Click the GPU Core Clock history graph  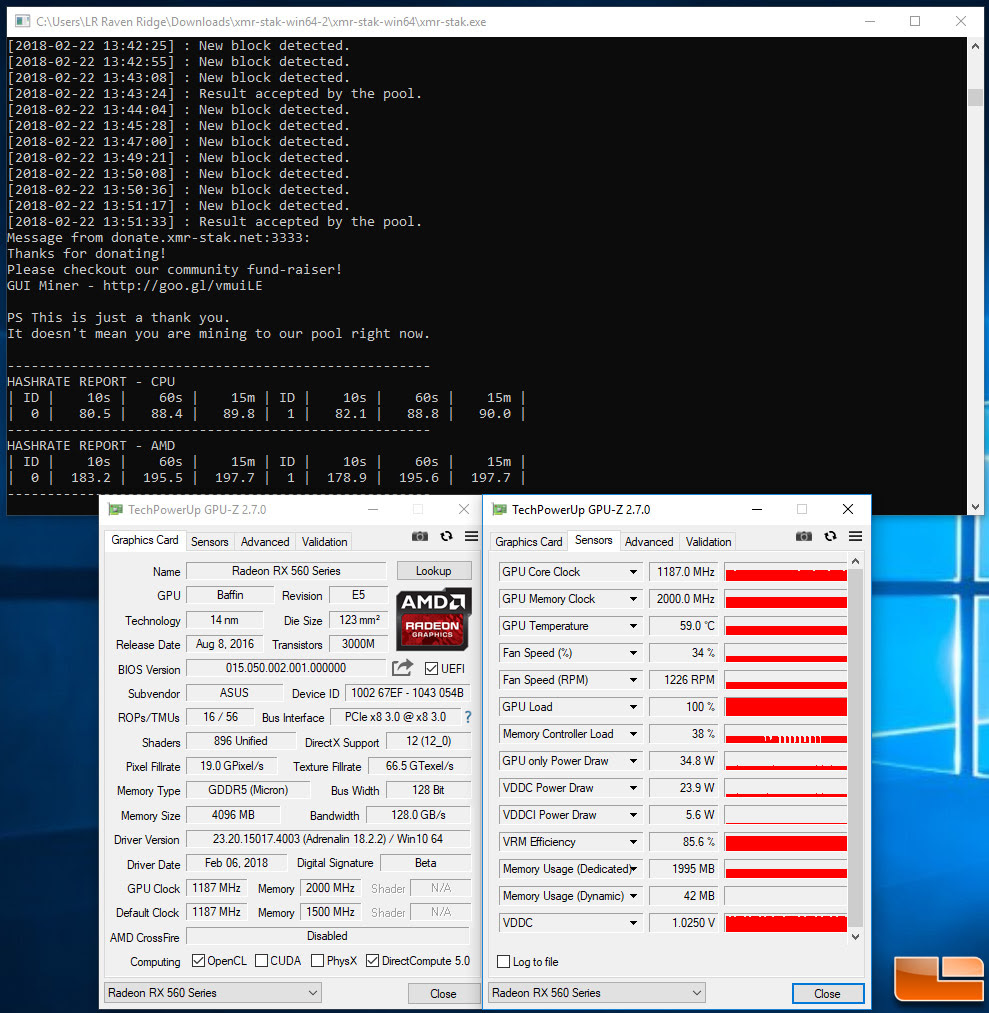coord(786,572)
